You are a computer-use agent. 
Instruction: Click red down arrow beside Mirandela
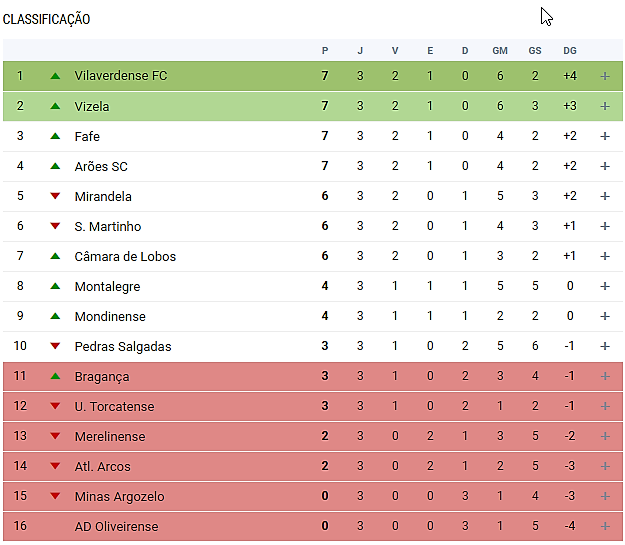[55, 196]
